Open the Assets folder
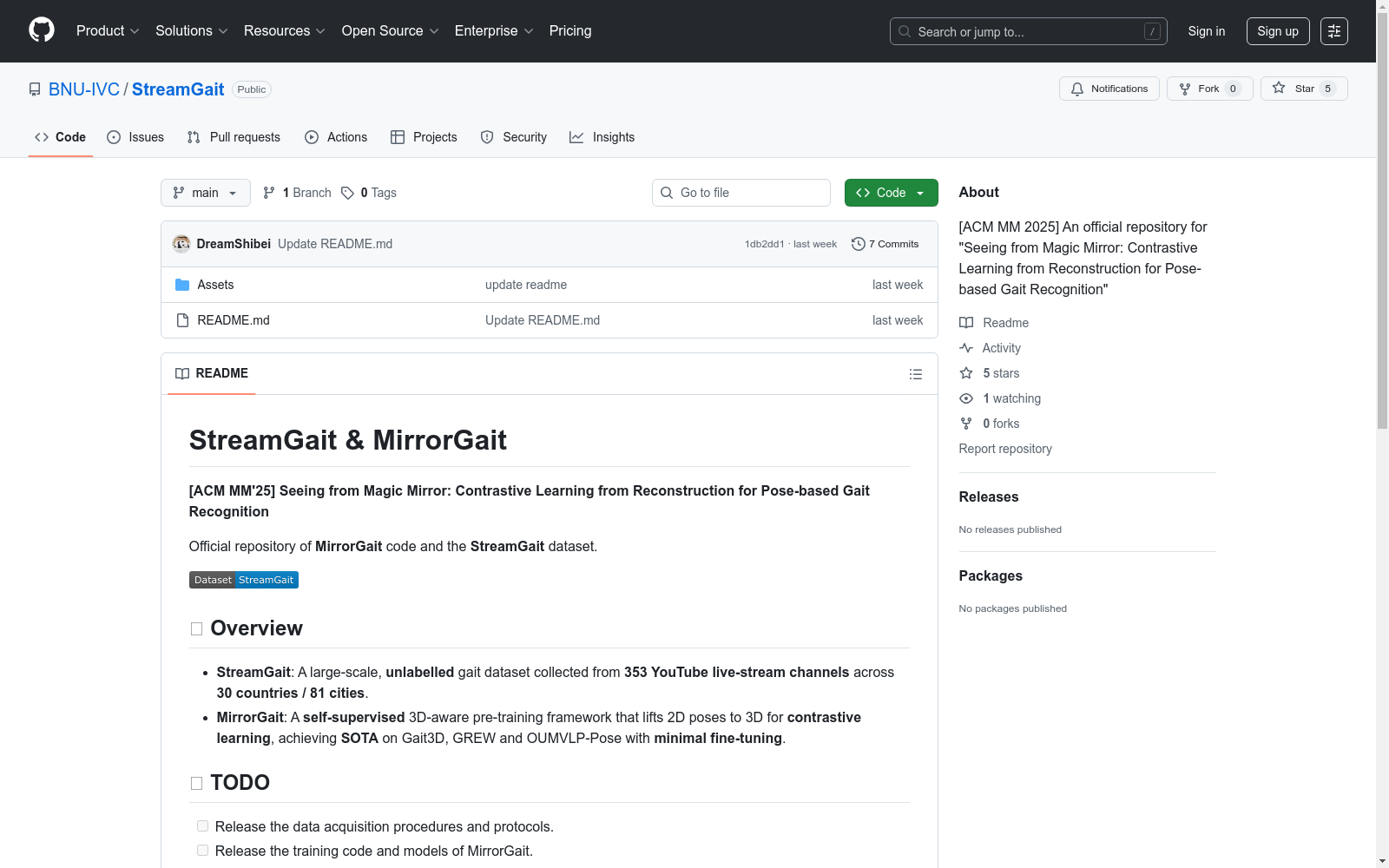This screenshot has width=1389, height=868. point(215,285)
